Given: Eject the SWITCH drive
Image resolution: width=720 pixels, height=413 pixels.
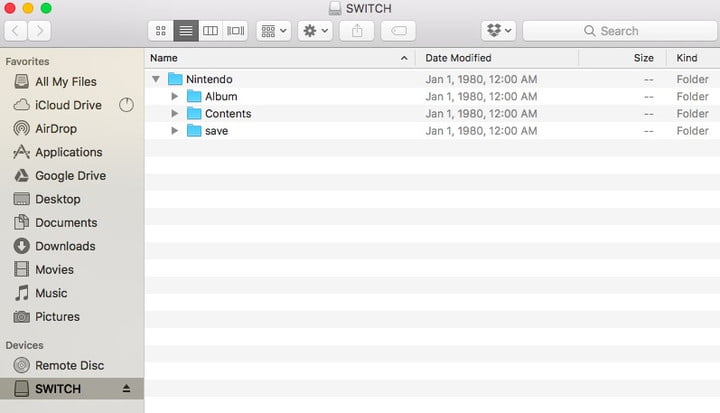Looking at the screenshot, I should (126, 389).
